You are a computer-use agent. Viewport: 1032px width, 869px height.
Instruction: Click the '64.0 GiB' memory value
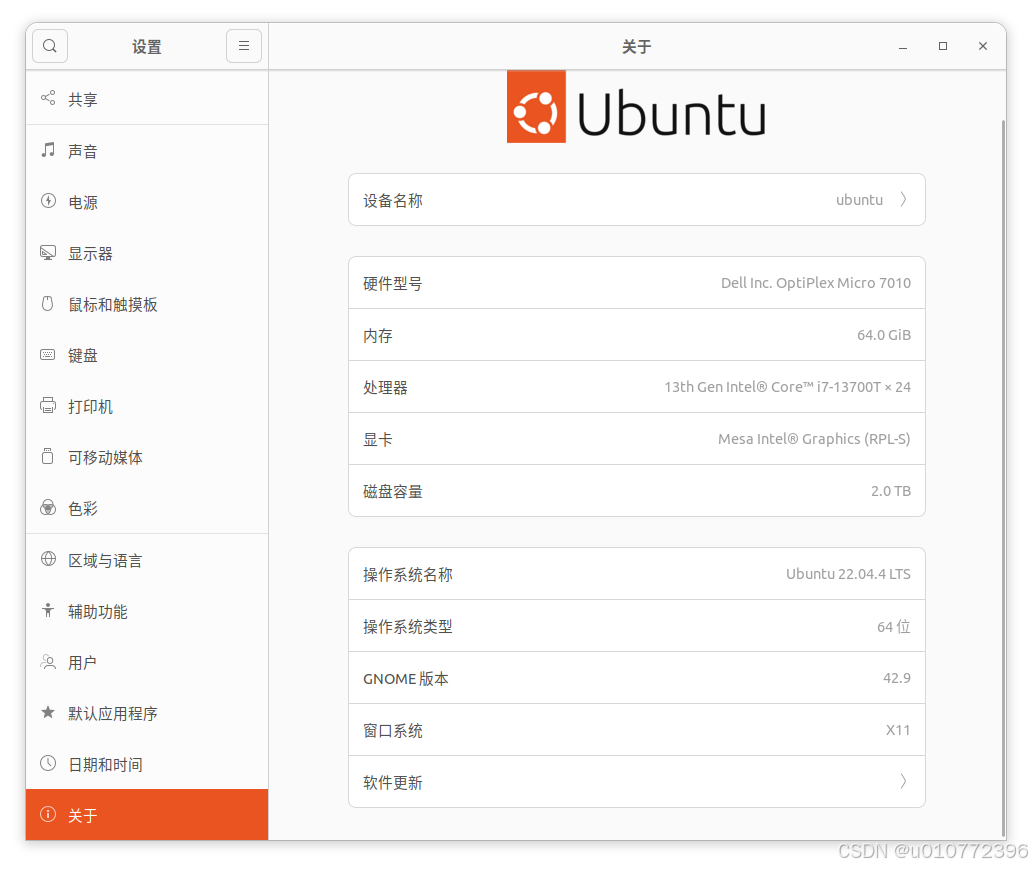point(883,335)
